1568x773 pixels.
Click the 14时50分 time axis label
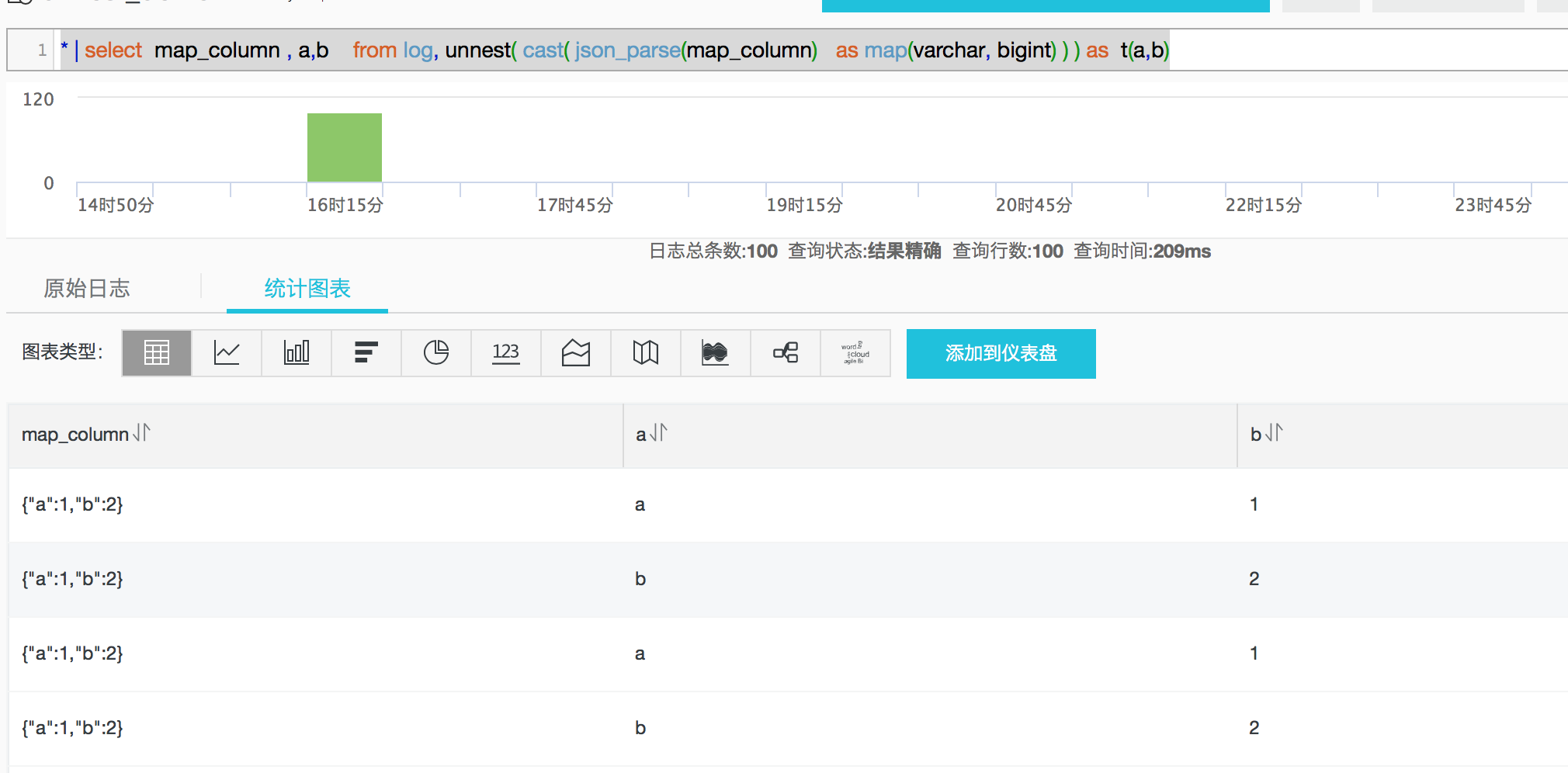point(116,205)
